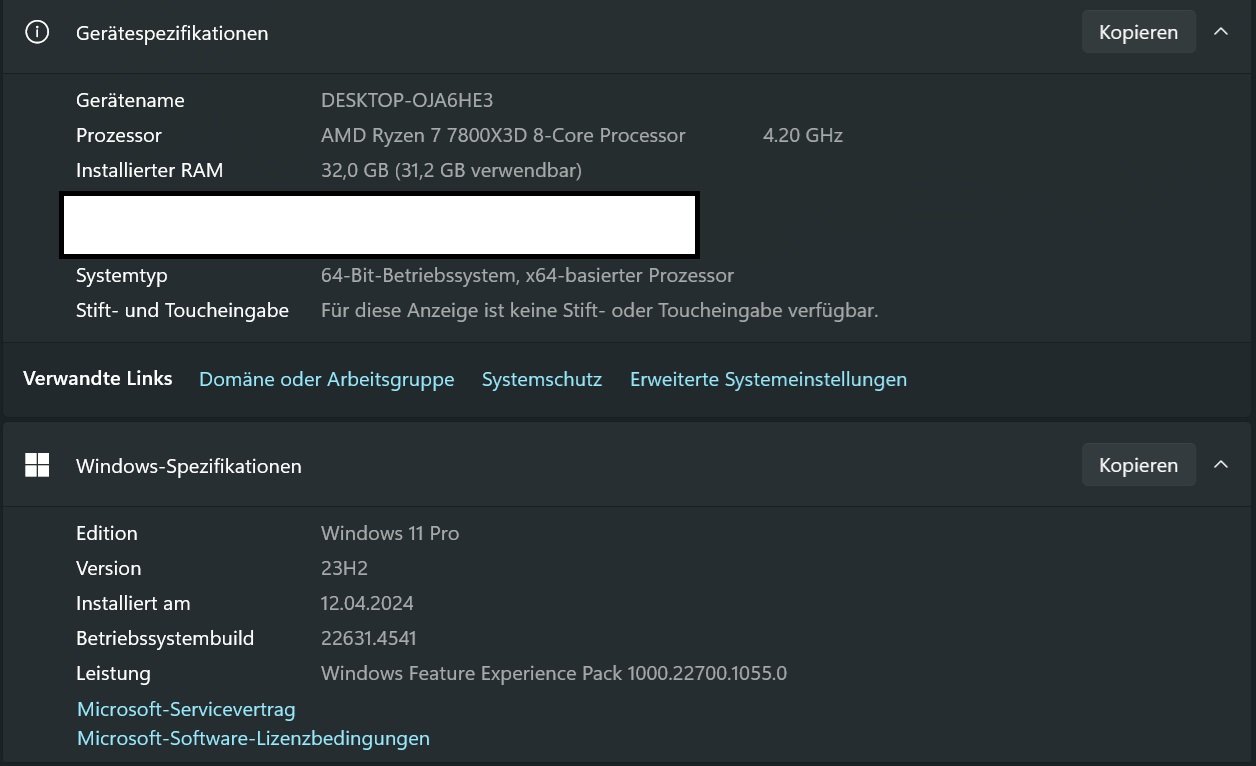Collapse the Windows-Spezifikationen section

tap(1221, 465)
